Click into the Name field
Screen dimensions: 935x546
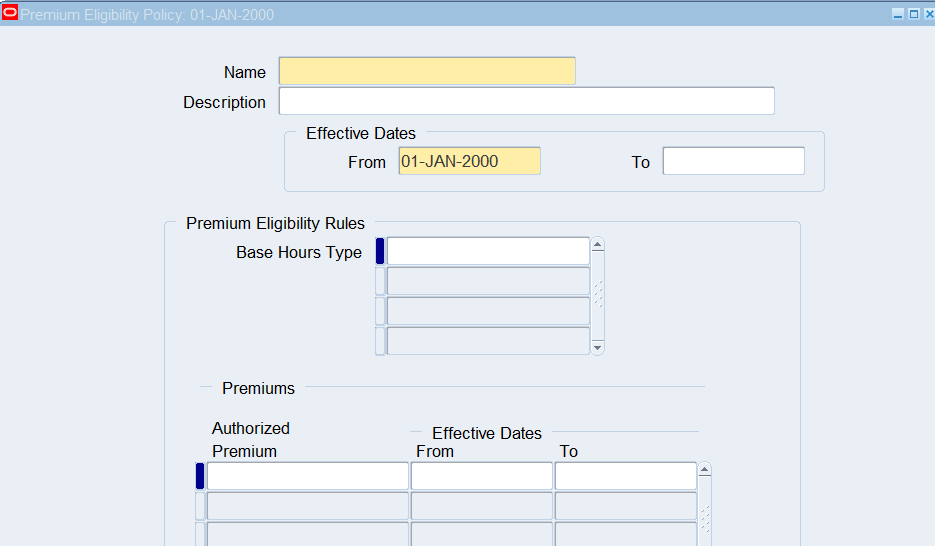pos(427,71)
